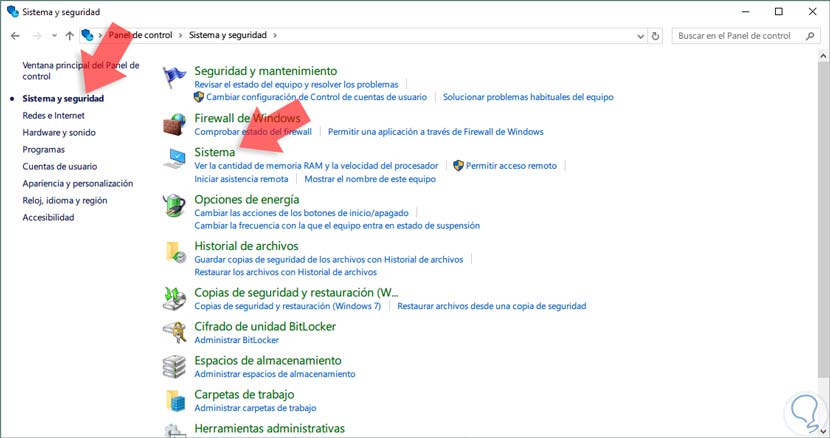Open the Opciones de energía battery icon
Viewport: 830px width, 438px height.
[x=174, y=205]
